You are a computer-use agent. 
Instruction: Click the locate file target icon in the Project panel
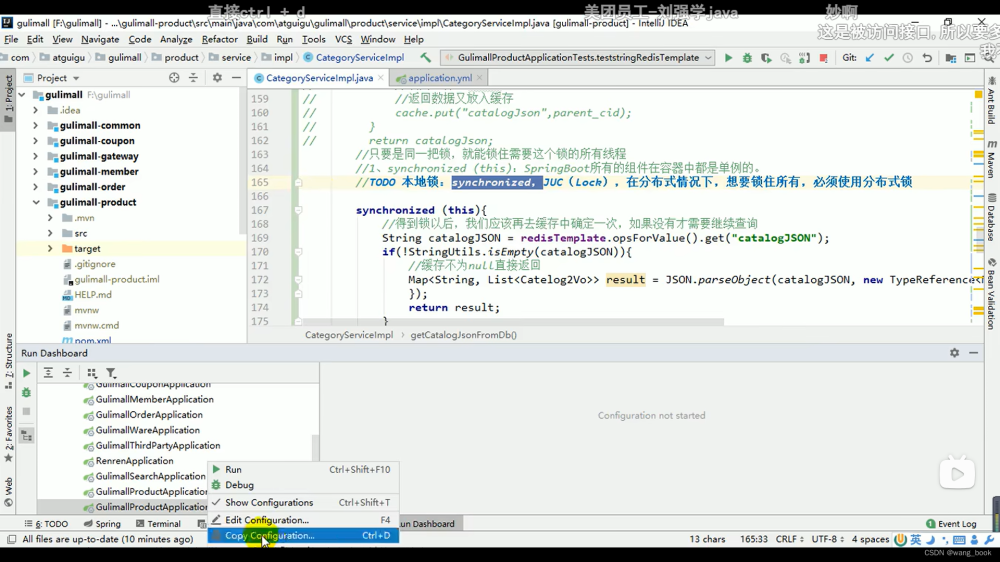174,78
